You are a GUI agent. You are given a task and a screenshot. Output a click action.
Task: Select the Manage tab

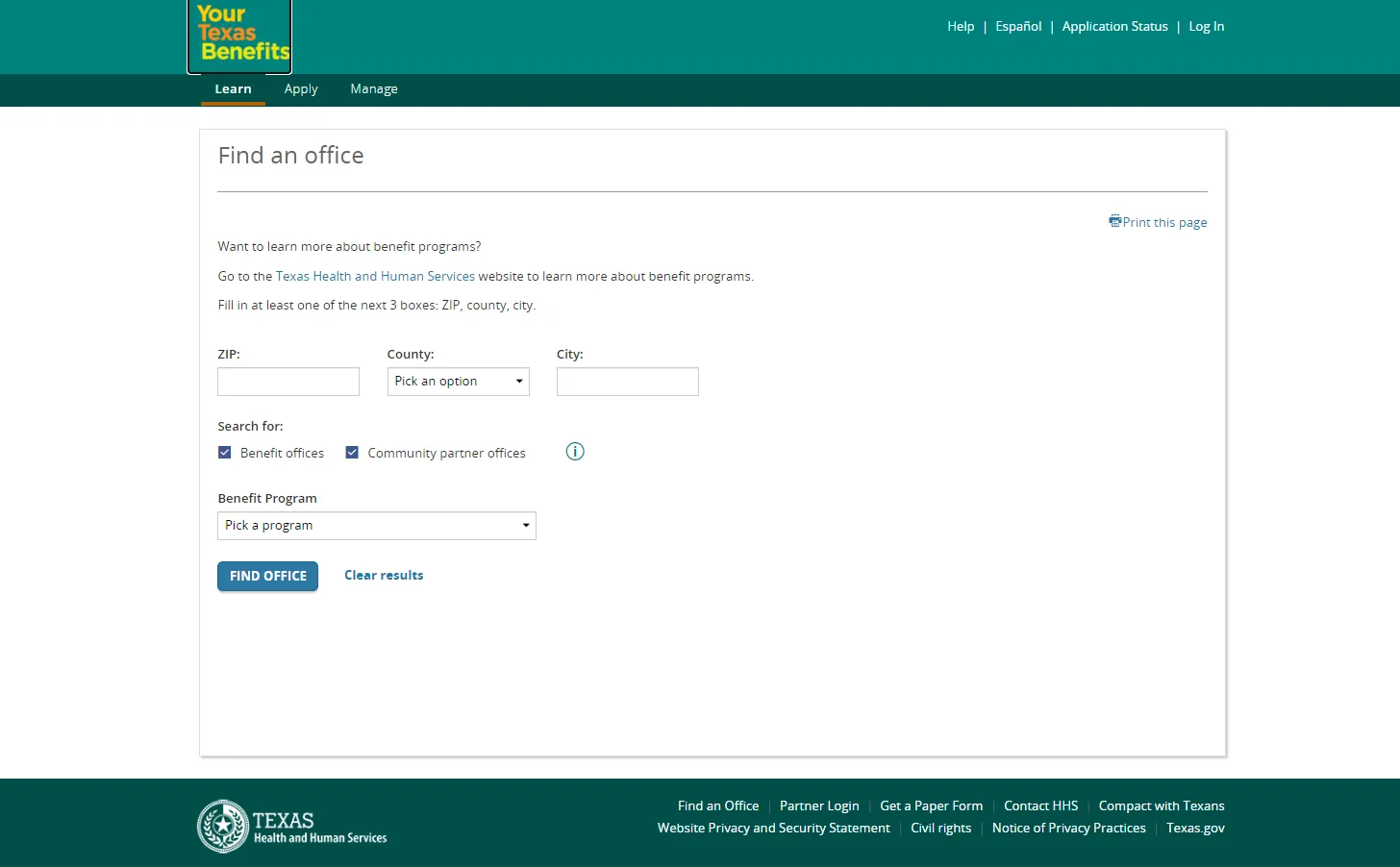click(374, 89)
